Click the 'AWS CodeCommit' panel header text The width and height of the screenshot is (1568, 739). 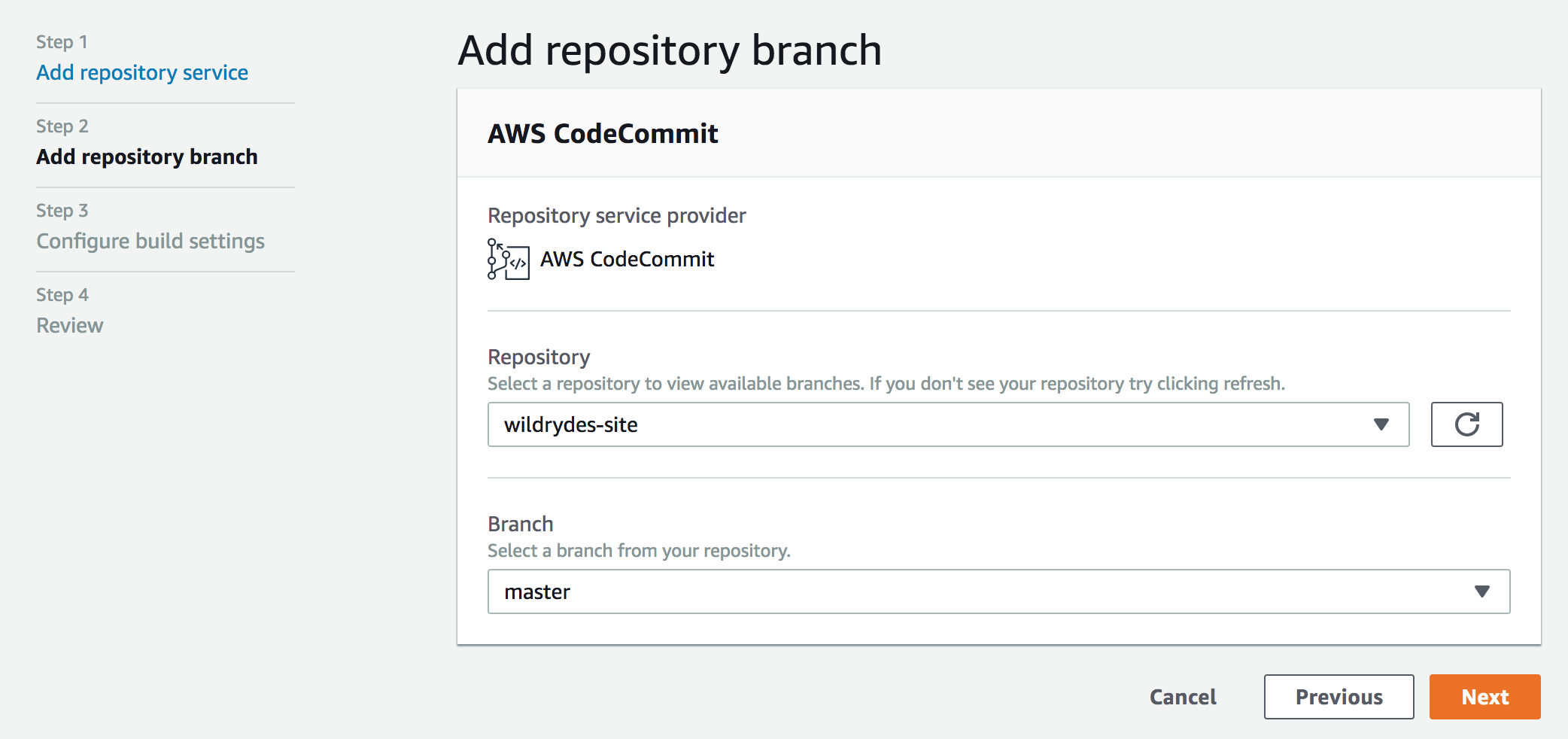point(603,133)
